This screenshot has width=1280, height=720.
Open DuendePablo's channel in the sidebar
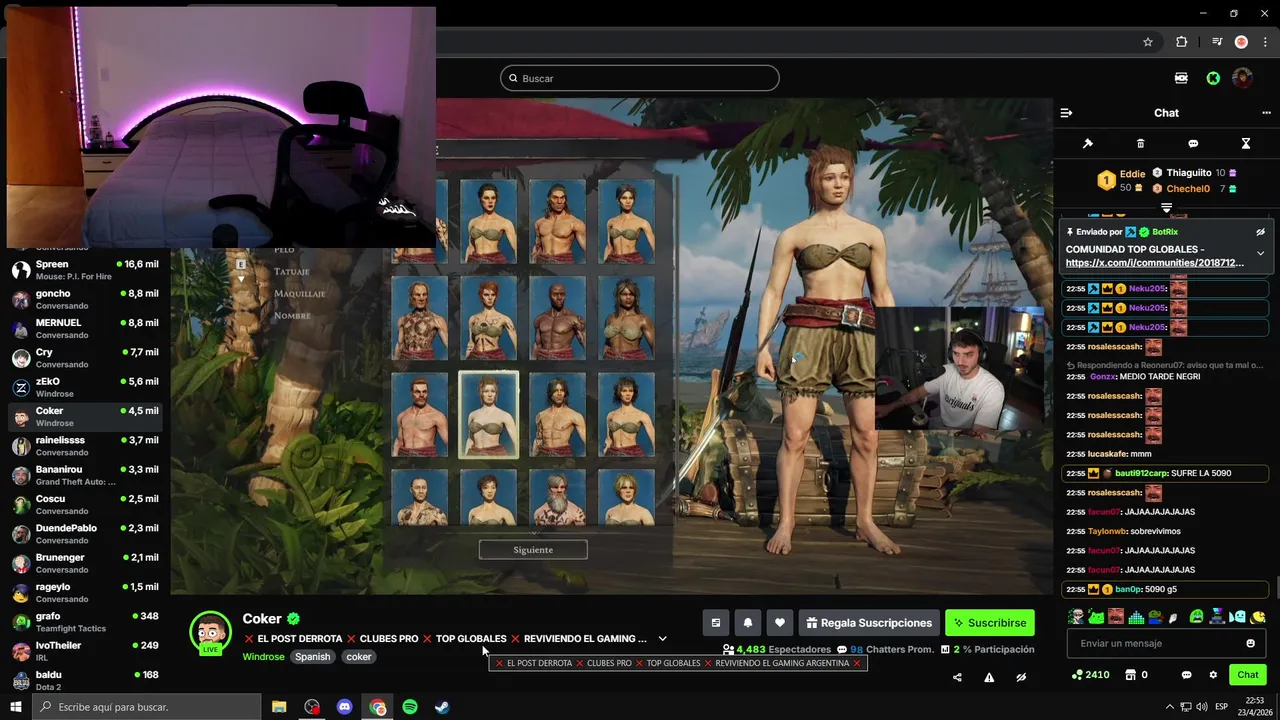(x=85, y=534)
